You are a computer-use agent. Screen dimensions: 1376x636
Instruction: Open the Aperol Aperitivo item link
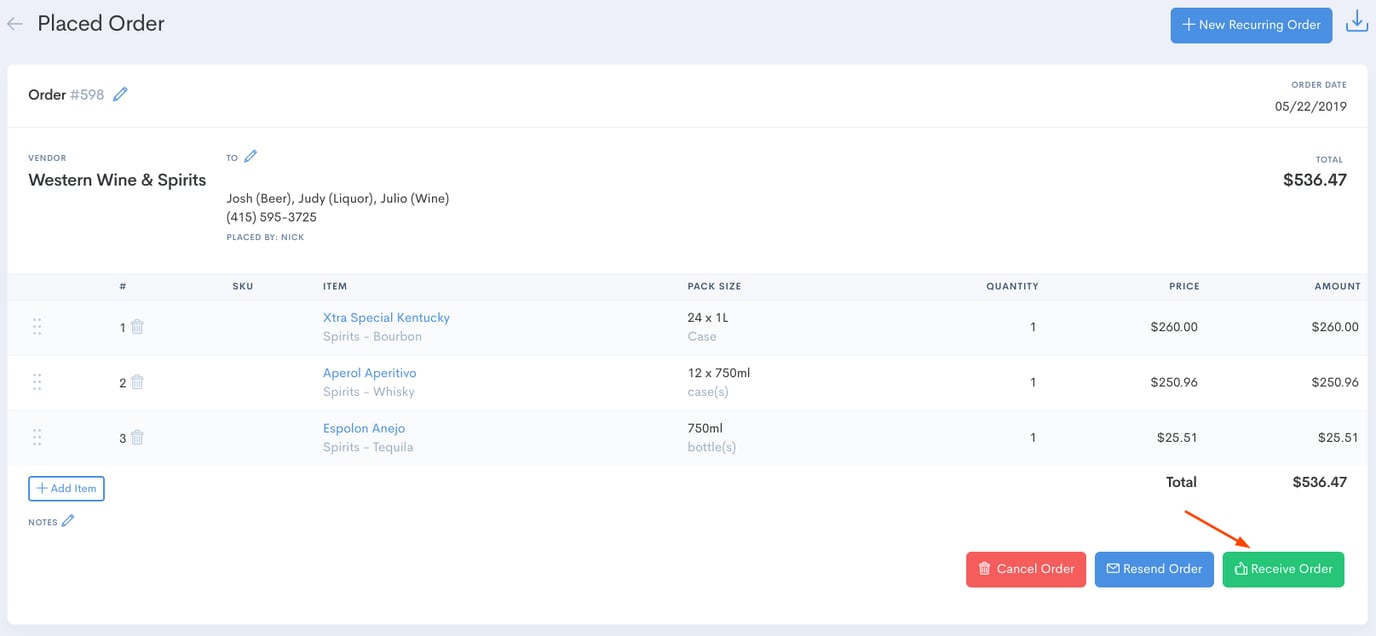point(369,373)
